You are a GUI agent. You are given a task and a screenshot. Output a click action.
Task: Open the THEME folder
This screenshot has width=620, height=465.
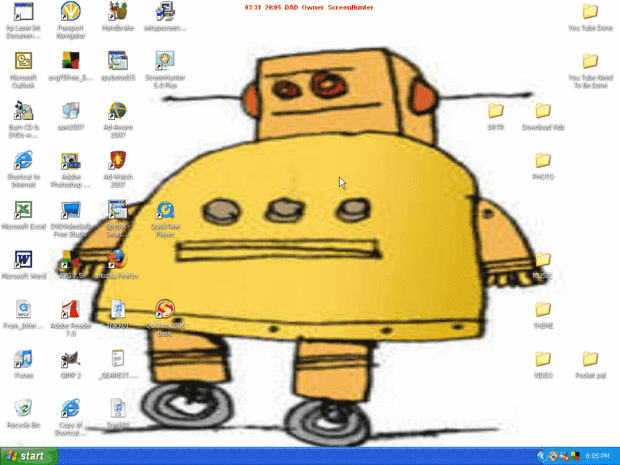(x=543, y=310)
